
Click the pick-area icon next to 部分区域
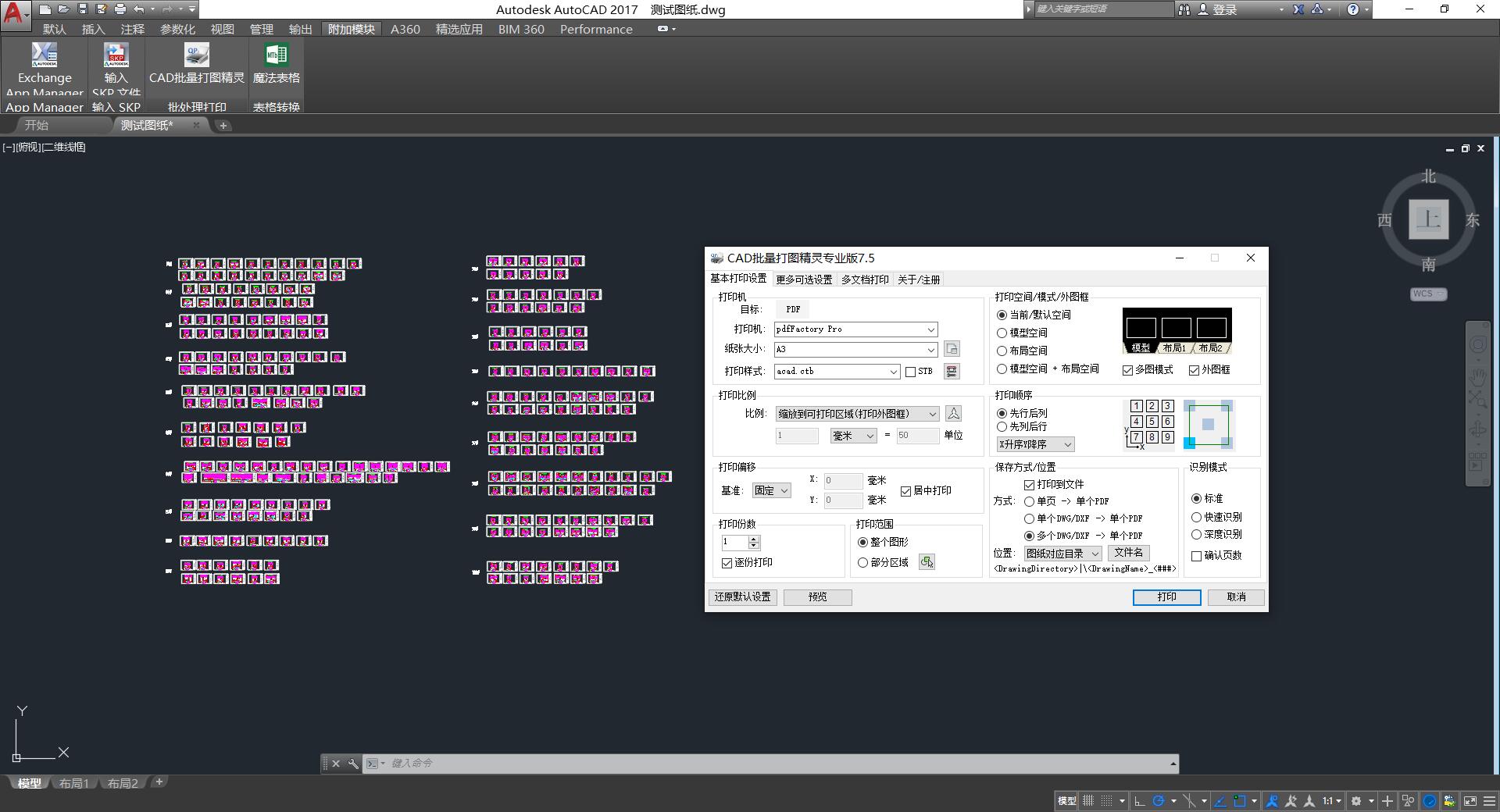tap(927, 562)
